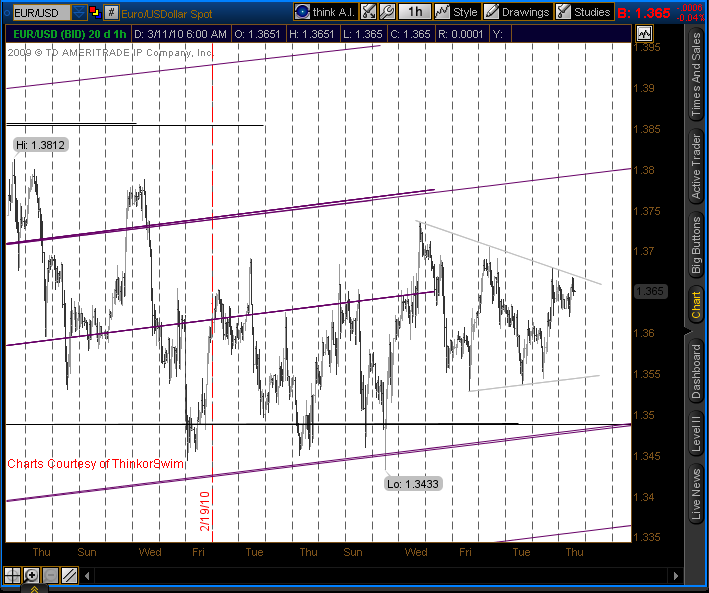Click the pointer tools icon beside think A.I.

point(369,12)
